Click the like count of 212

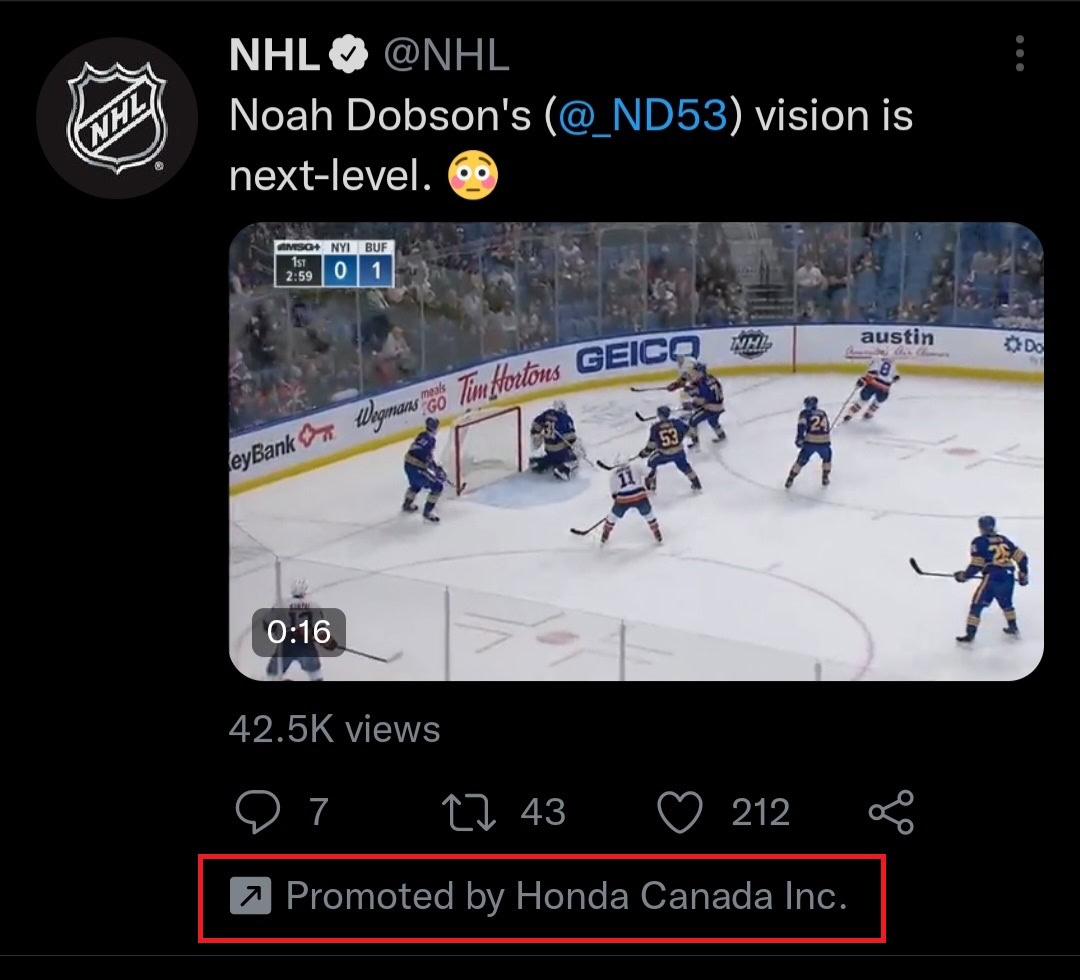click(760, 812)
